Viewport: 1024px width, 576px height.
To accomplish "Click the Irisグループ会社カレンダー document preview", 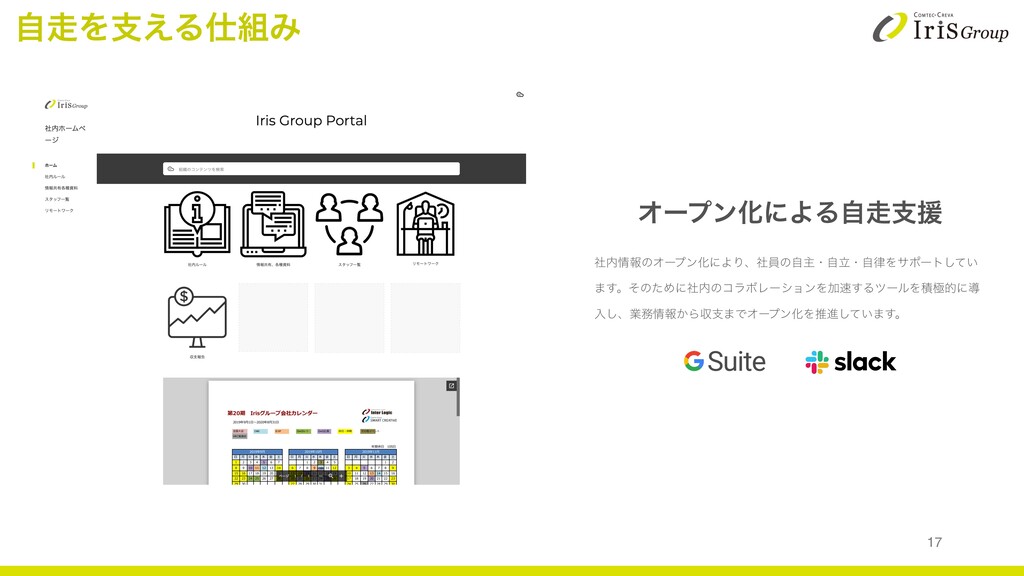I will [x=312, y=432].
